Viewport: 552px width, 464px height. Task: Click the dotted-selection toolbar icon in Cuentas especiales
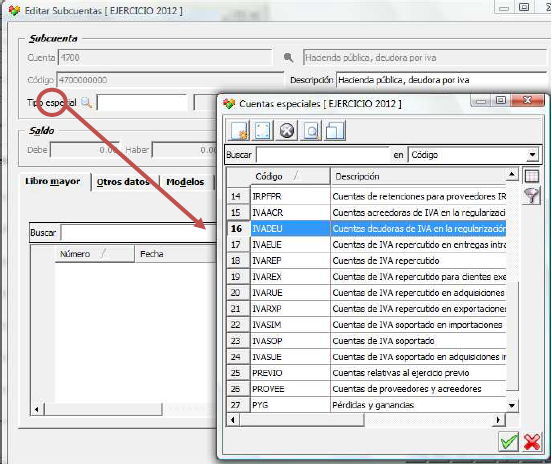(x=263, y=131)
